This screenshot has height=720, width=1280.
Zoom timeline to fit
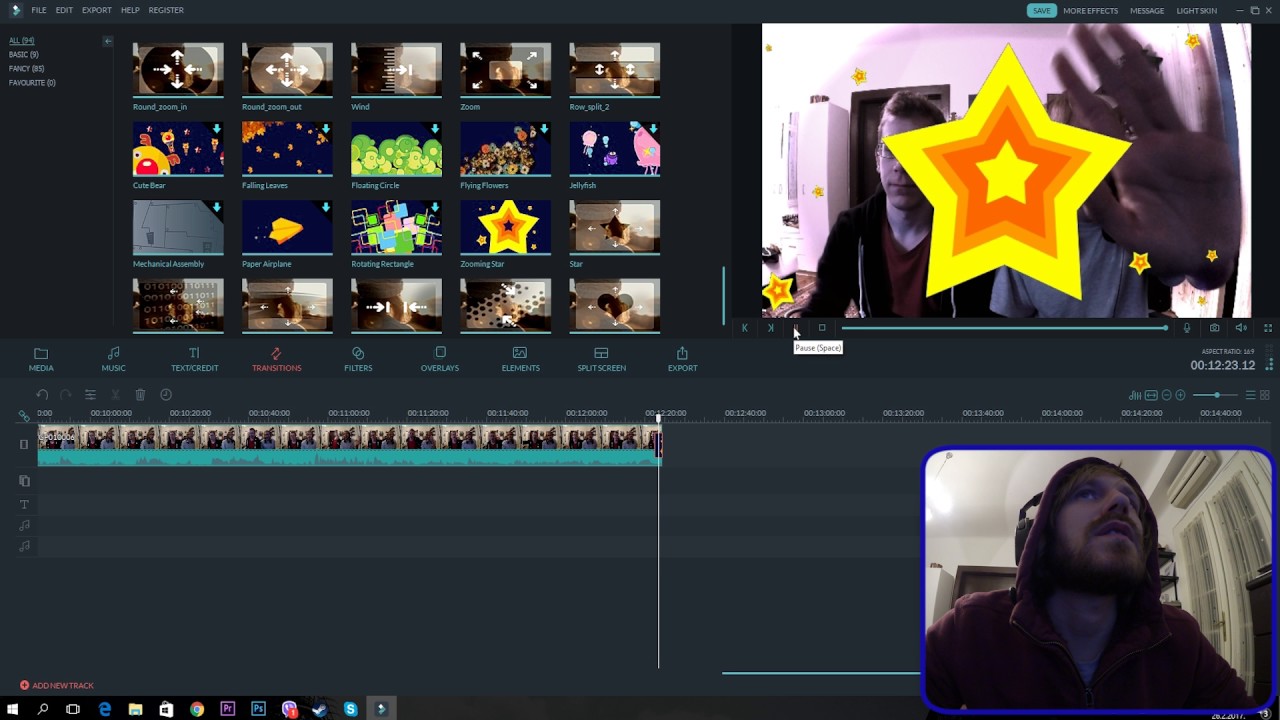pos(1151,395)
